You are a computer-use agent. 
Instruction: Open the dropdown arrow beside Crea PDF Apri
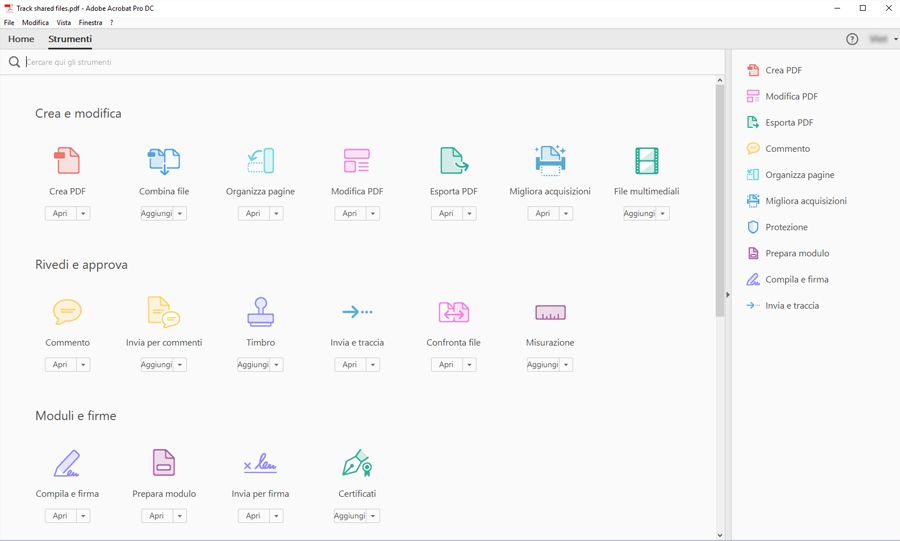coord(83,213)
